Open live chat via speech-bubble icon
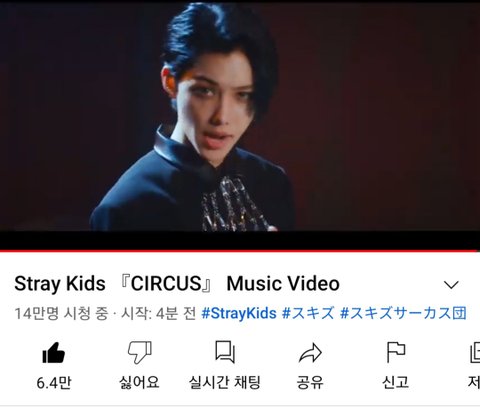The image size is (480, 408). click(x=225, y=352)
